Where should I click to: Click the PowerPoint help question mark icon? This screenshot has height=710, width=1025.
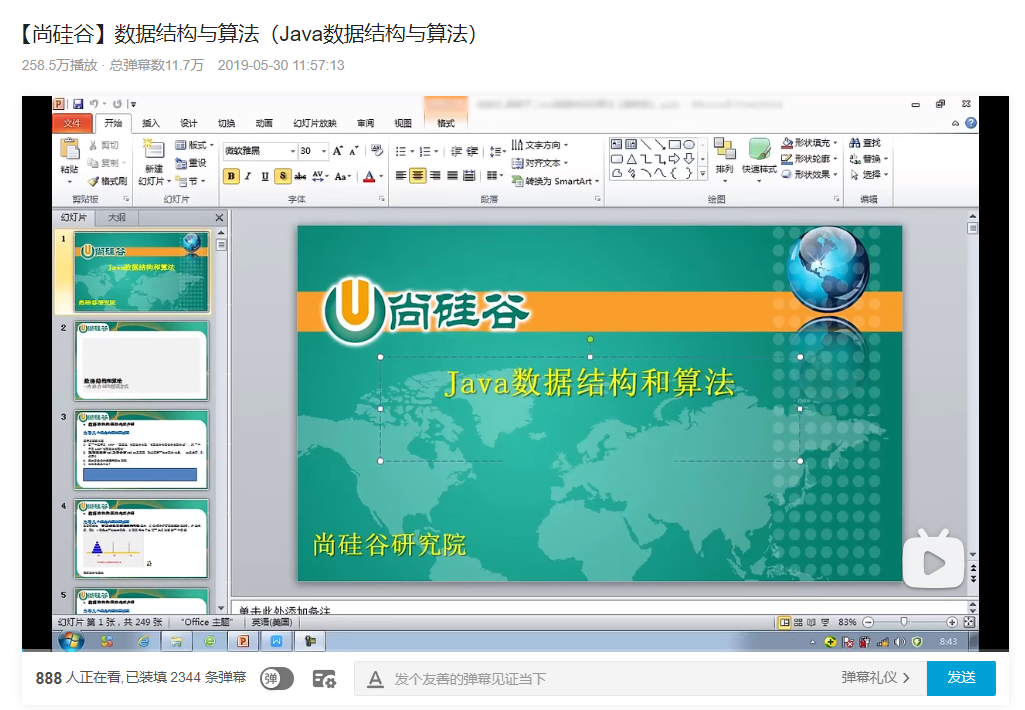[971, 123]
